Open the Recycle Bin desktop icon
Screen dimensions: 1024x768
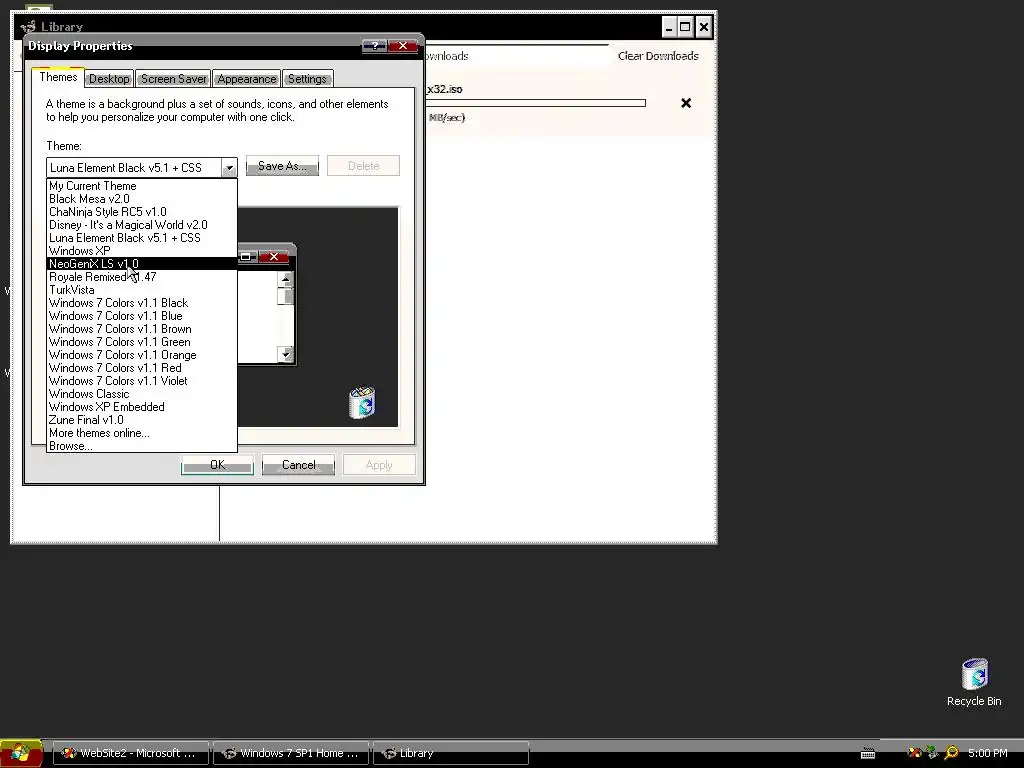tap(974, 682)
